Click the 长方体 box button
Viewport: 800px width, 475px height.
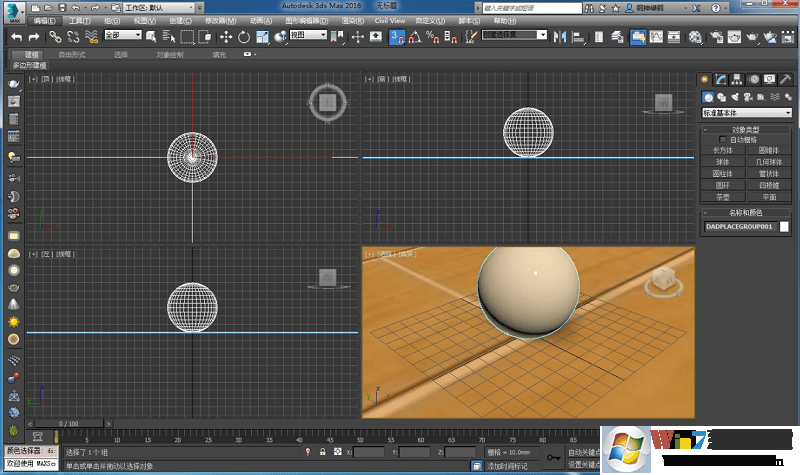tap(723, 150)
